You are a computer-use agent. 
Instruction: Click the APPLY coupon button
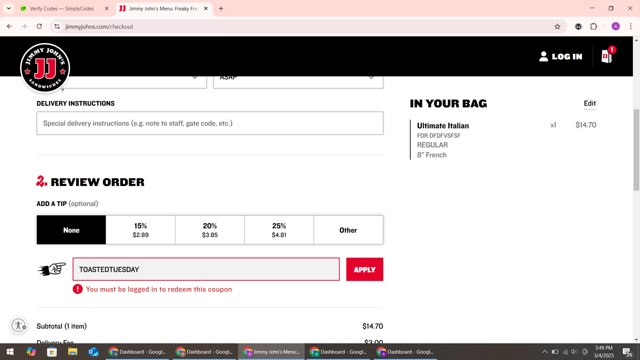364,269
